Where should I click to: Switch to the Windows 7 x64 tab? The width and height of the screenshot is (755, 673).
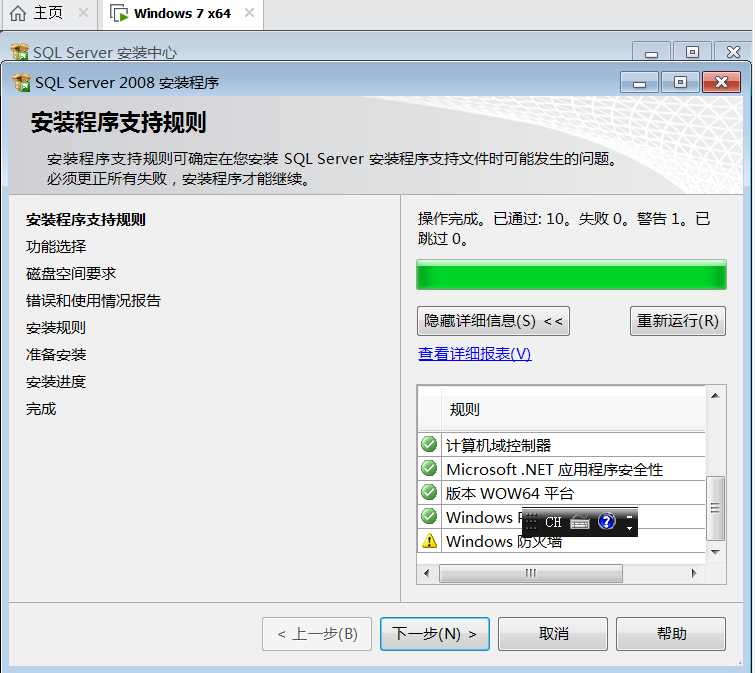coord(182,13)
